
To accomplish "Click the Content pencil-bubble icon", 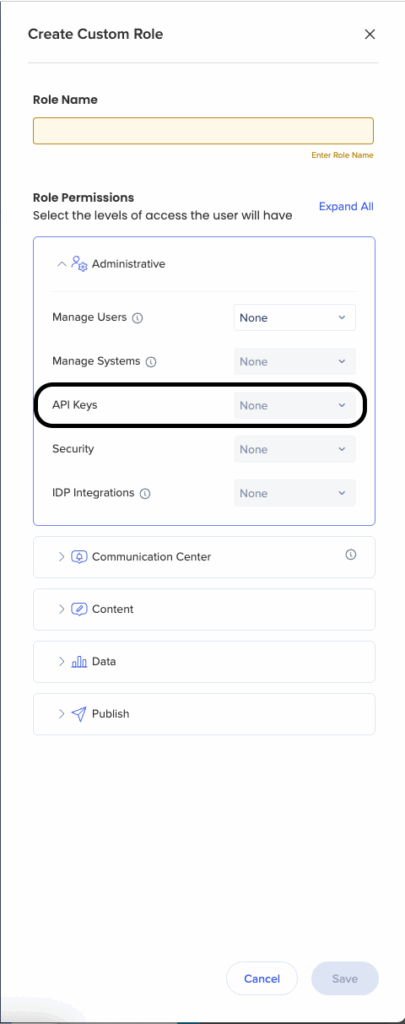I will pyautogui.click(x=79, y=609).
